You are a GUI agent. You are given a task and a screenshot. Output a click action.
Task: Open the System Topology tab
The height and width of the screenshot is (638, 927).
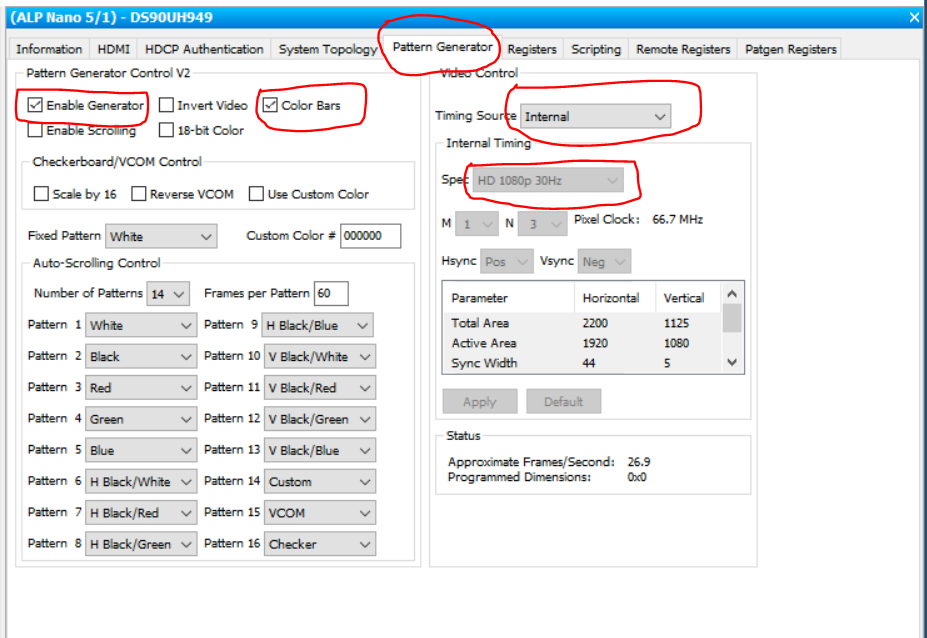click(x=327, y=48)
